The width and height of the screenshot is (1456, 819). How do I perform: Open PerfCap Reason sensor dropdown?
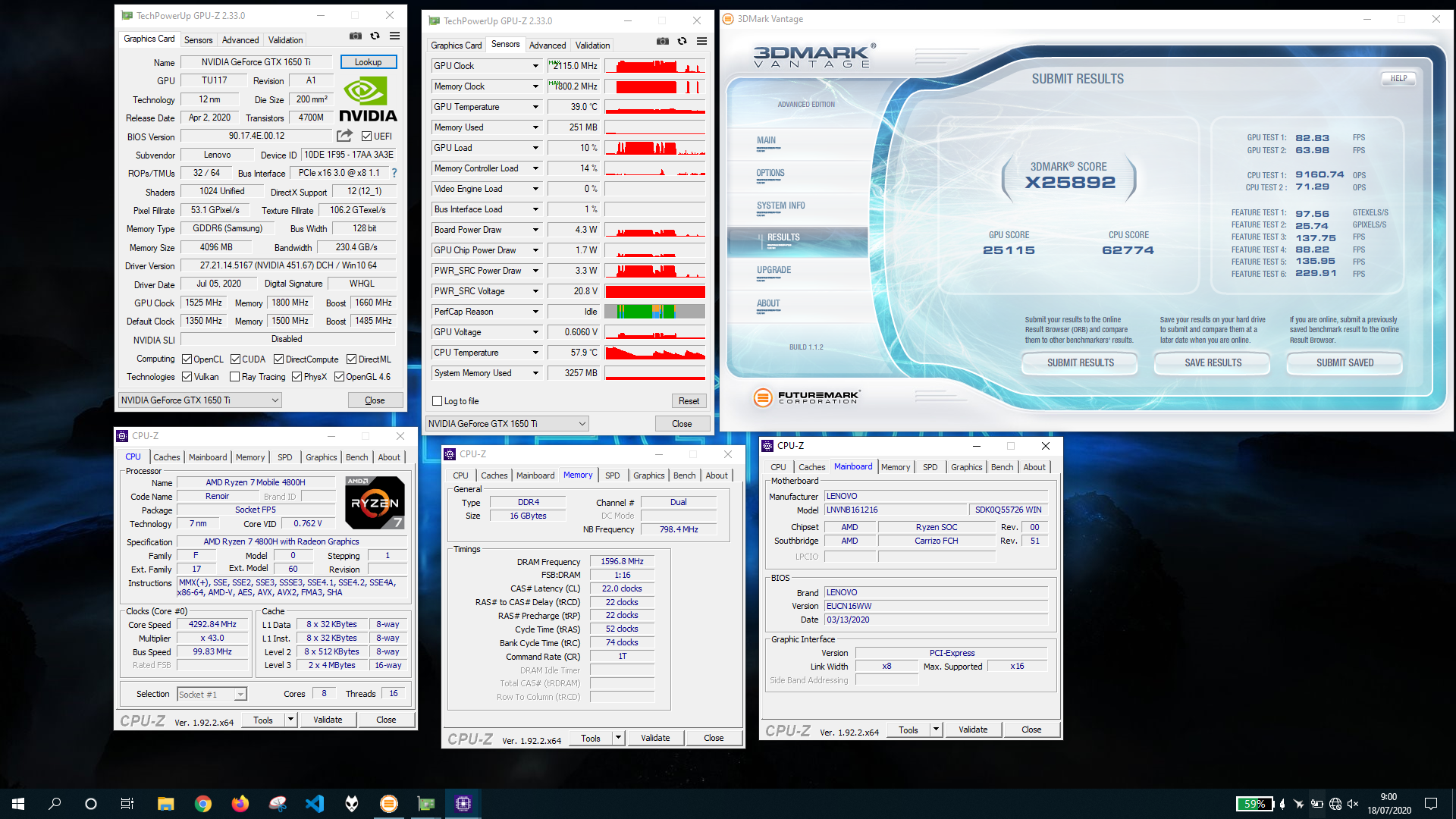pyautogui.click(x=535, y=312)
